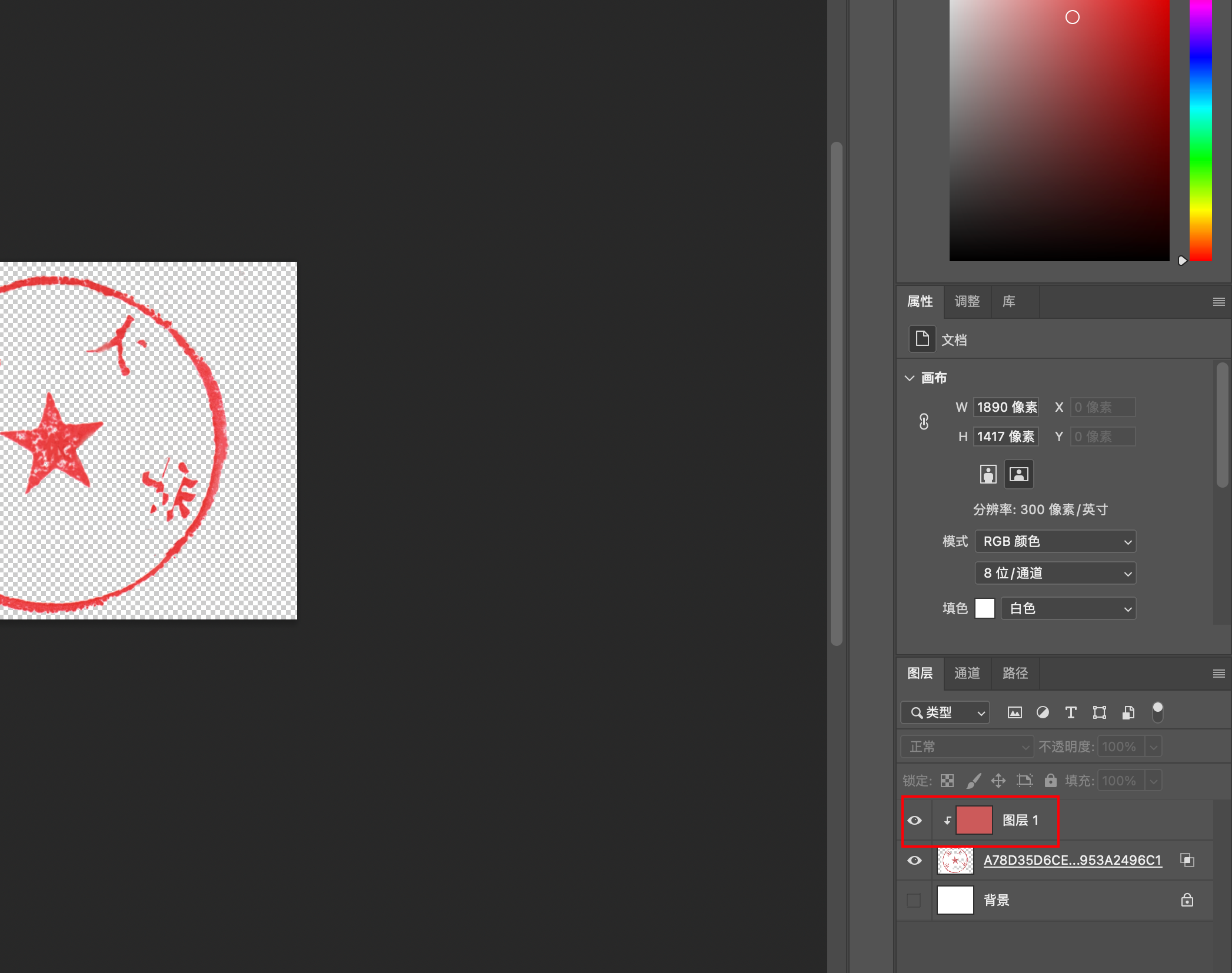Screen dimensions: 1232x973
Task: Click the lock all attributes icon
Action: click(x=1050, y=781)
